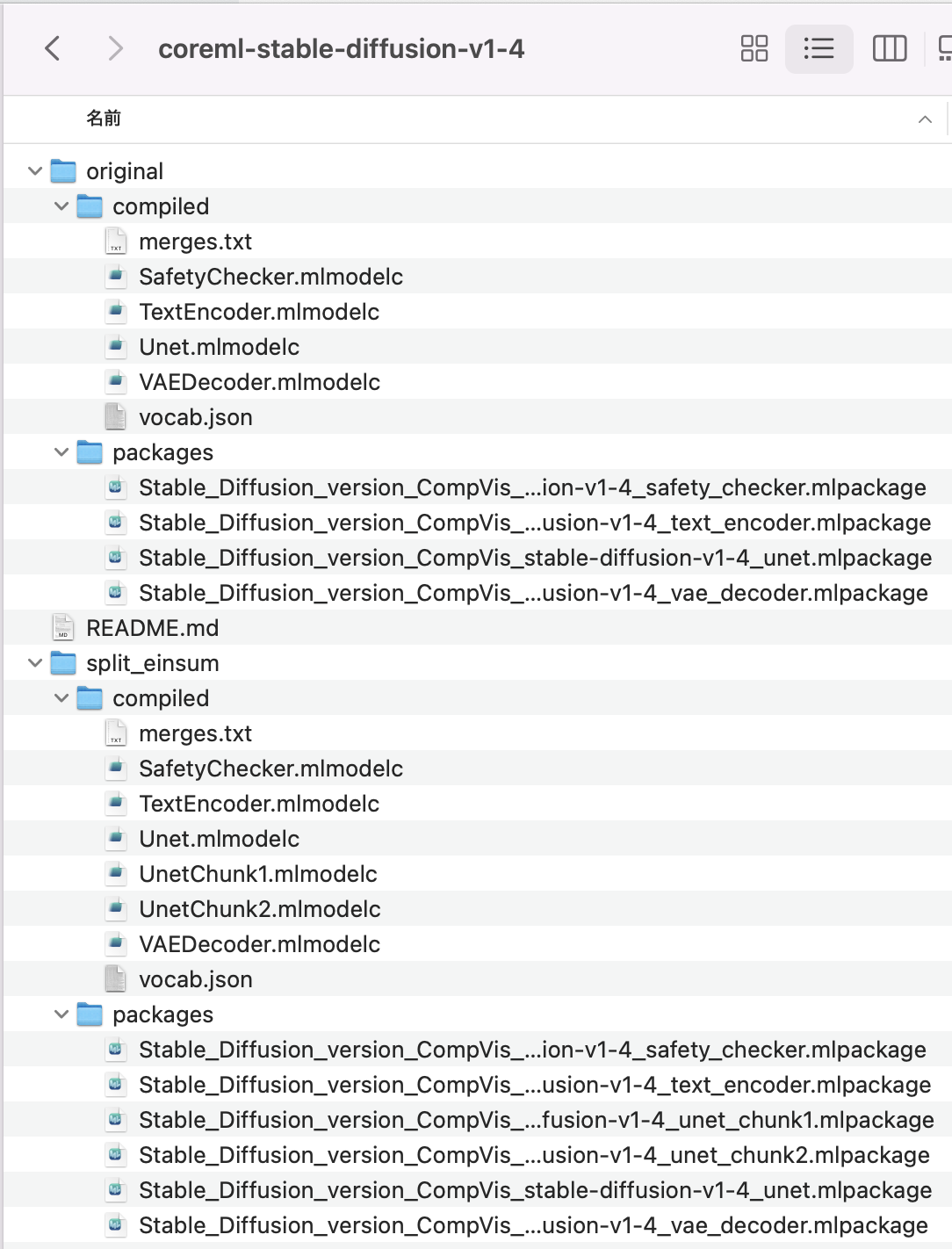This screenshot has width=952, height=1249.
Task: Select split_einsum's Unet.mlmodelc name
Action: click(220, 839)
